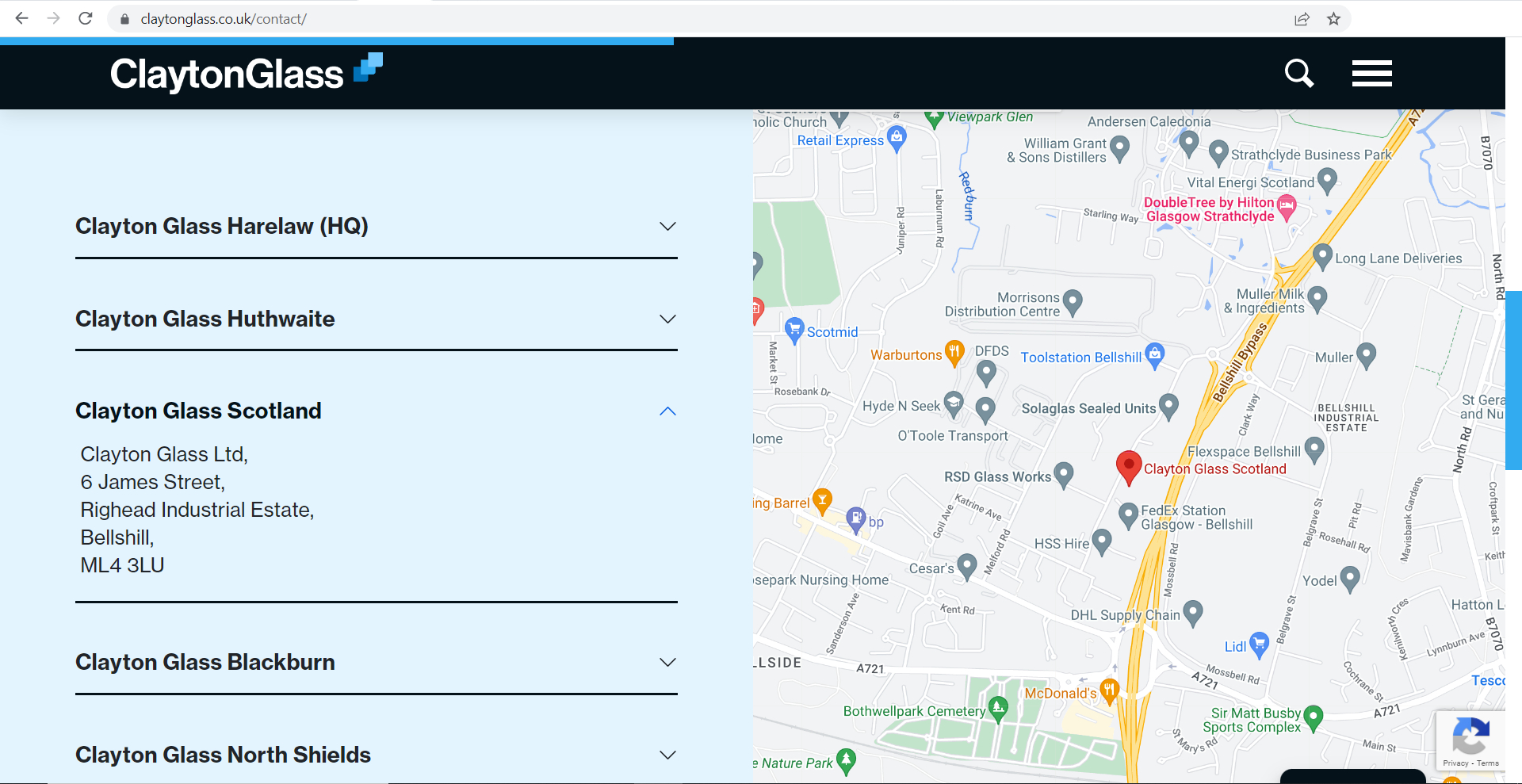Viewport: 1522px width, 784px height.
Task: Click the Cesar's map marker
Action: 966,566
